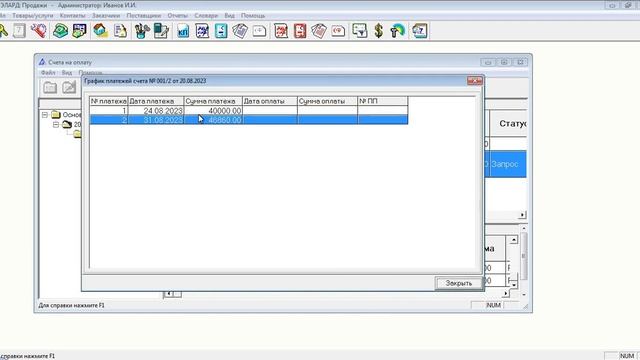Viewport: 640px width, 360px height.
Task: Click the house toolbar icon
Action: (x=100, y=31)
